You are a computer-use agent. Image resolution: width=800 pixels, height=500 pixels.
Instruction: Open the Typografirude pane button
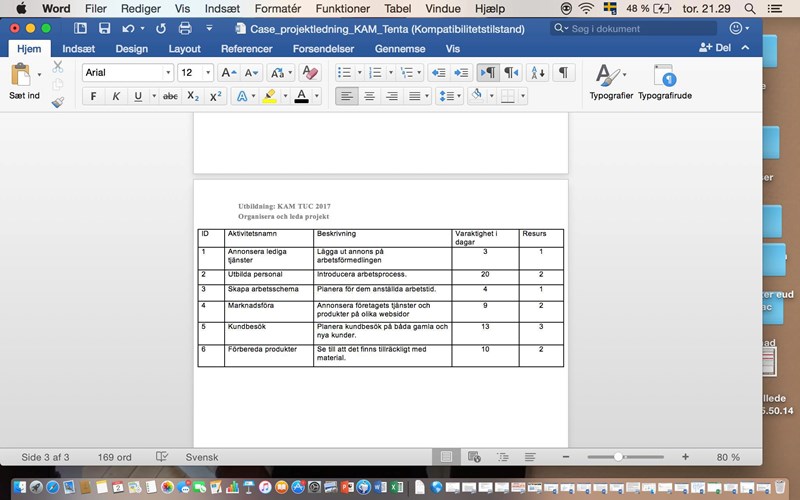(665, 81)
